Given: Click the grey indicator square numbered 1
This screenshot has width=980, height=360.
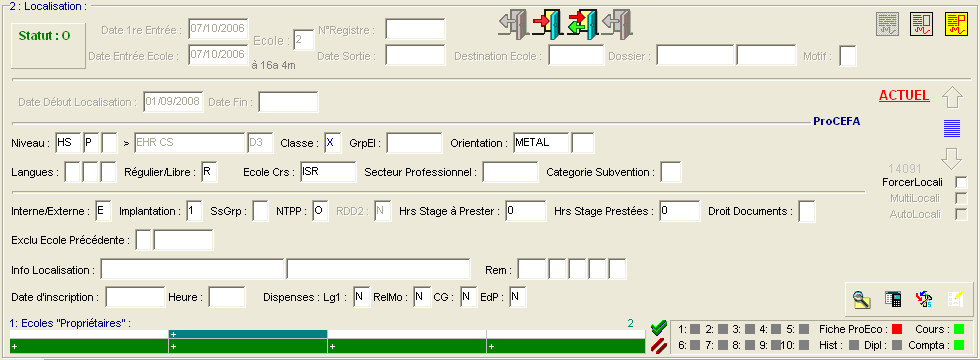Looking at the screenshot, I should pos(695,329).
